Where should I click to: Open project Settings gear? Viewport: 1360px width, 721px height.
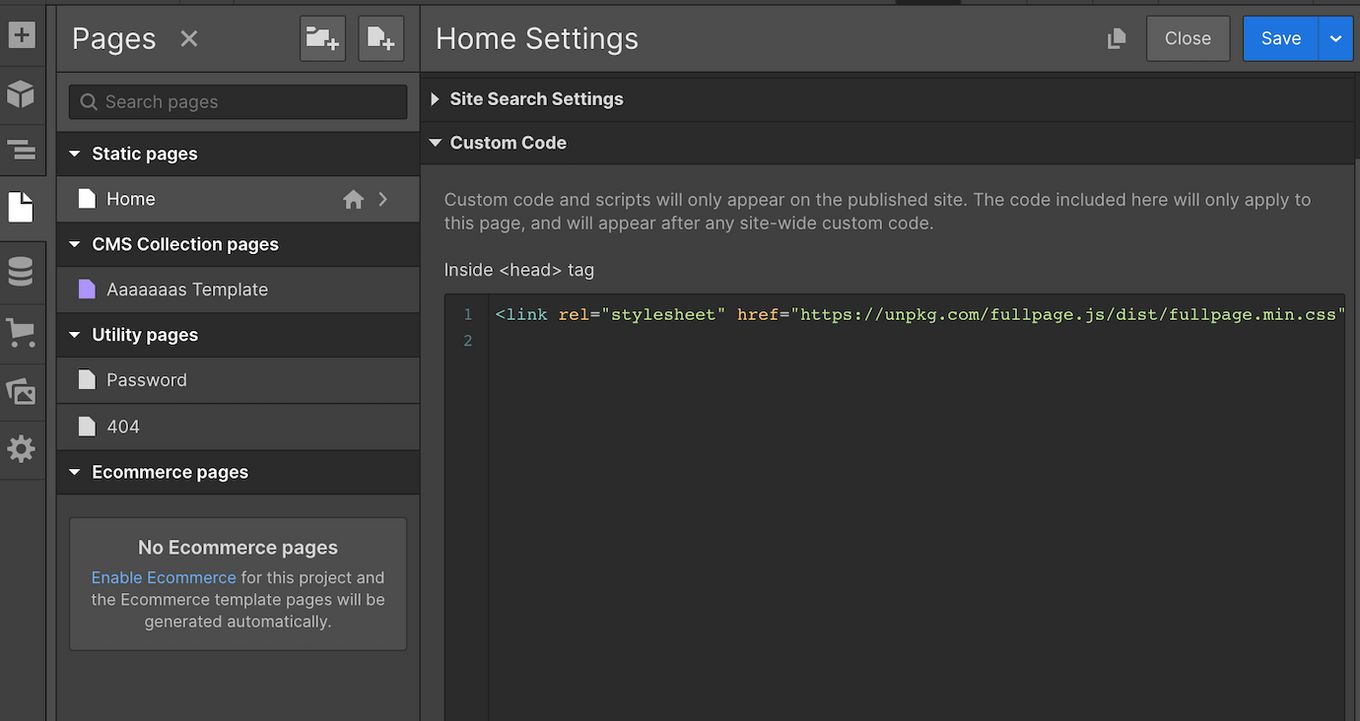21,449
